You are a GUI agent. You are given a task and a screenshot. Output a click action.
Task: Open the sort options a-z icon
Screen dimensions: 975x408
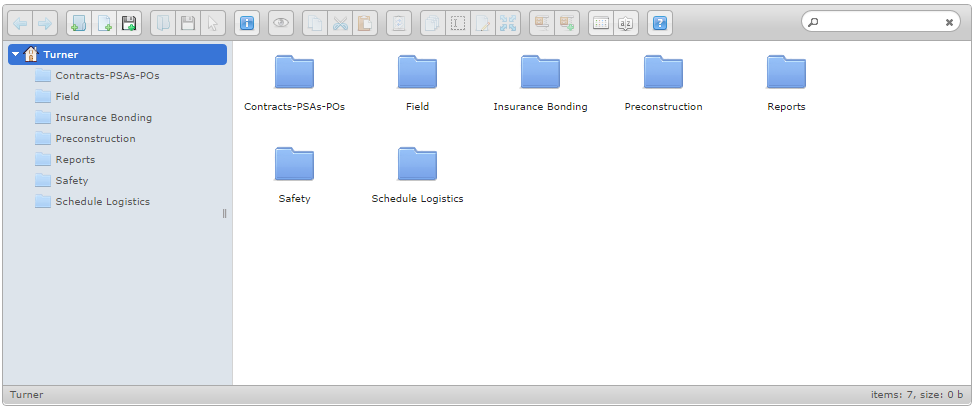(x=626, y=24)
